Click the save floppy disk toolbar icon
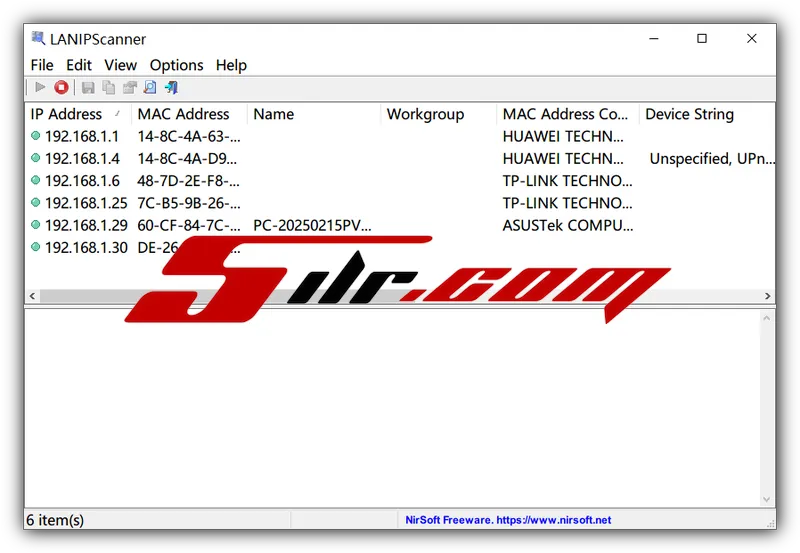 [x=88, y=88]
